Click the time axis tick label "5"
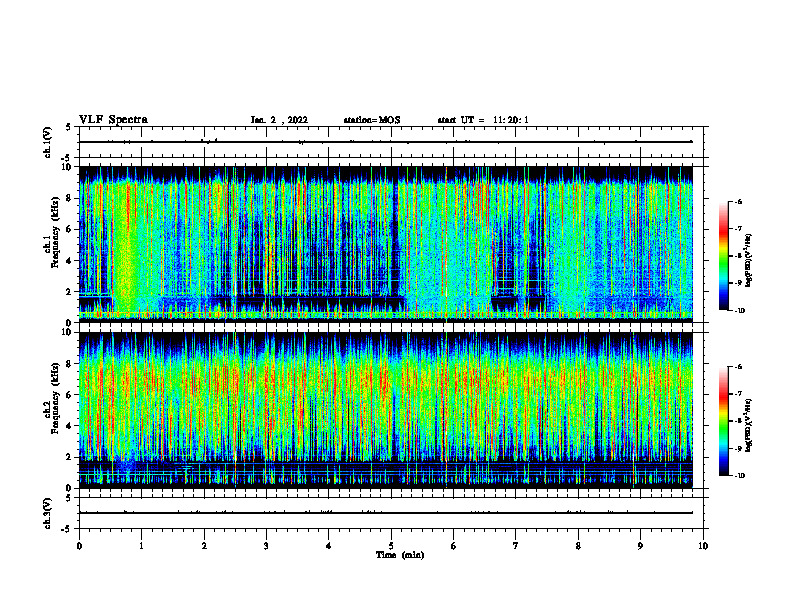 (391, 546)
